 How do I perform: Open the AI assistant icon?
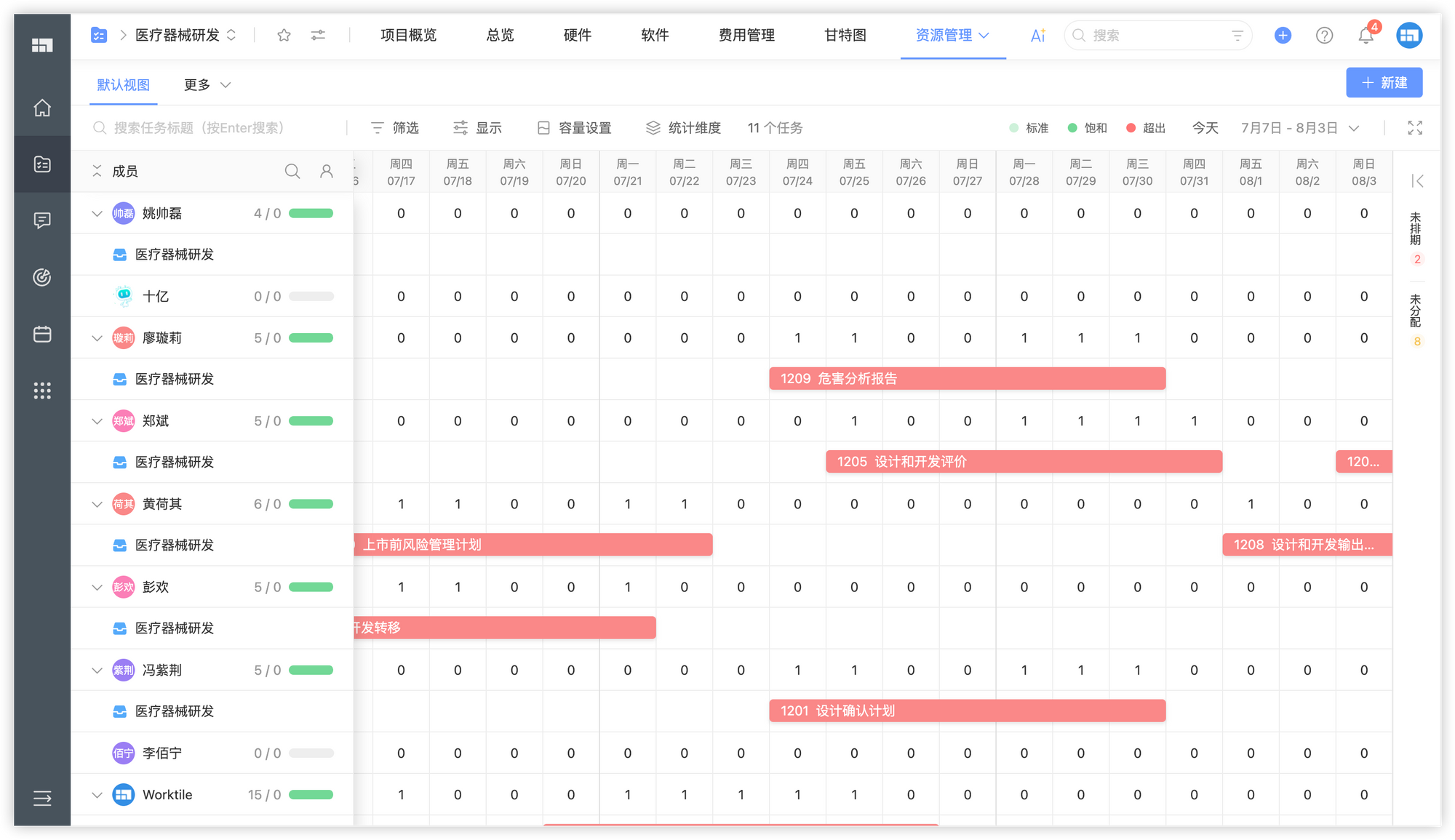click(x=1037, y=35)
